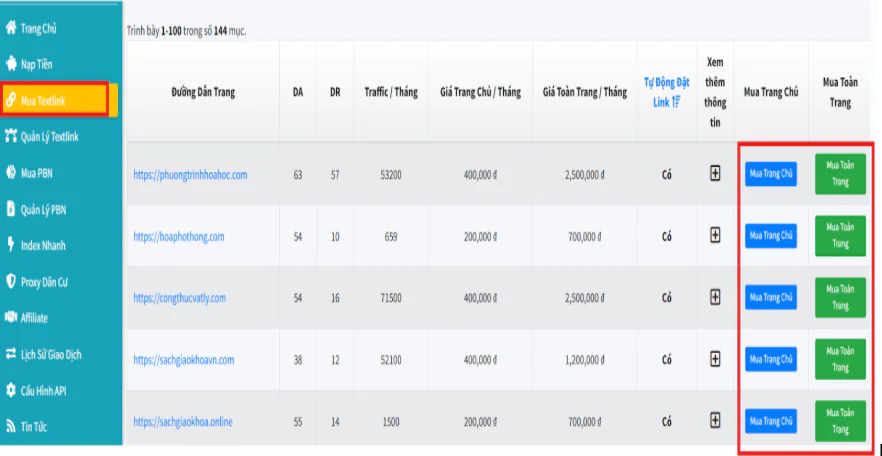Image resolution: width=882 pixels, height=456 pixels.
Task: Click the Nạp Tiền sidebar icon
Action: [11, 64]
